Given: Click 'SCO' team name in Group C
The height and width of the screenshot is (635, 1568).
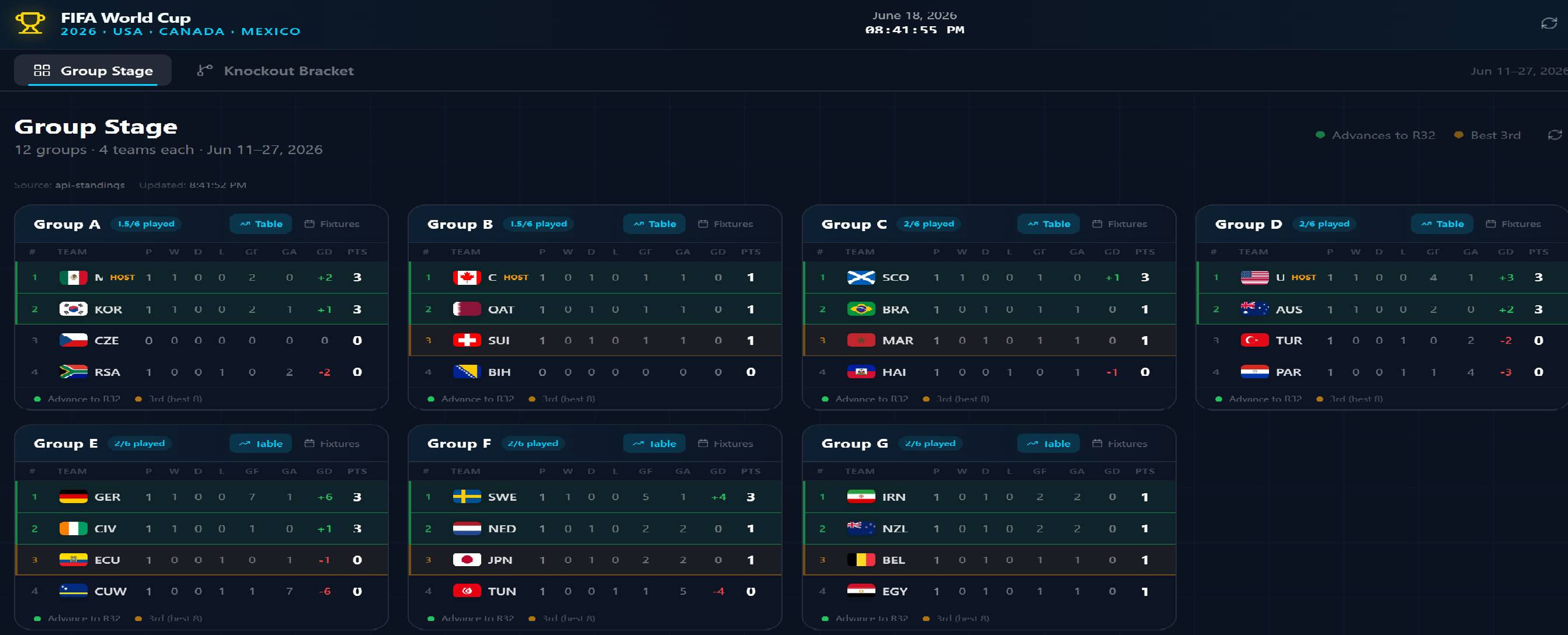Looking at the screenshot, I should [x=895, y=277].
